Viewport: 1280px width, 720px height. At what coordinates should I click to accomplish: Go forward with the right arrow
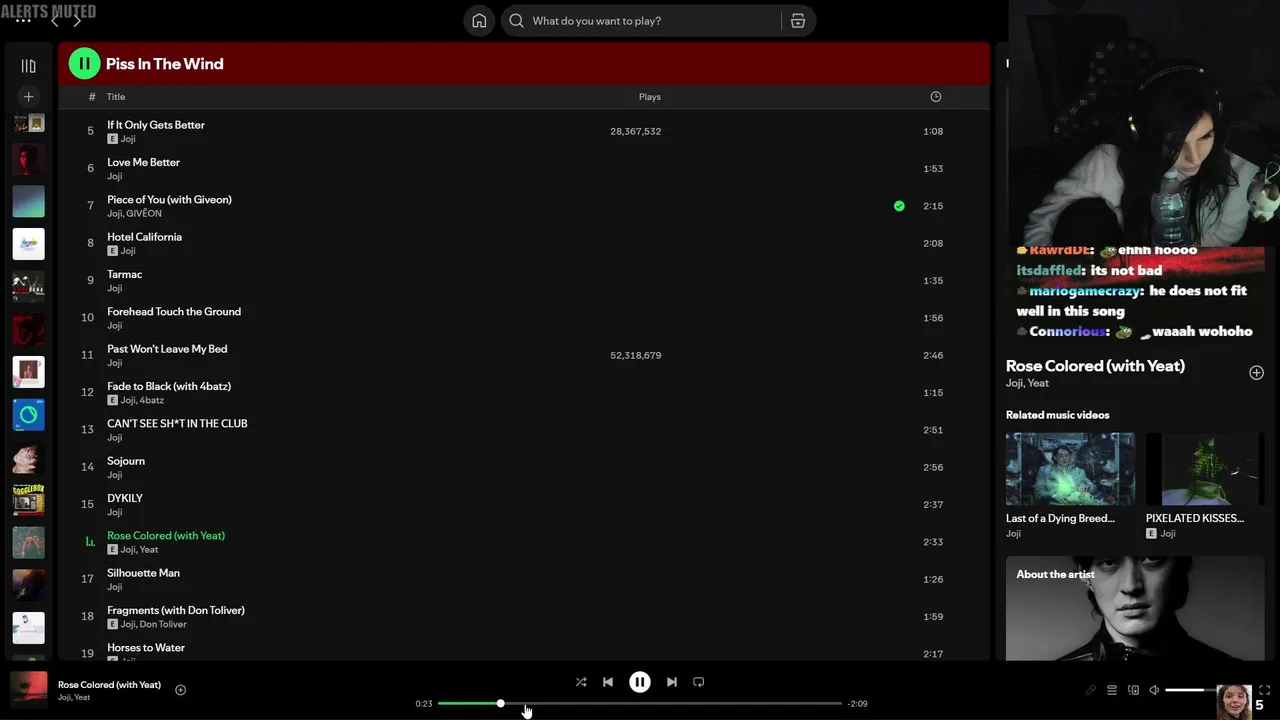click(x=77, y=21)
